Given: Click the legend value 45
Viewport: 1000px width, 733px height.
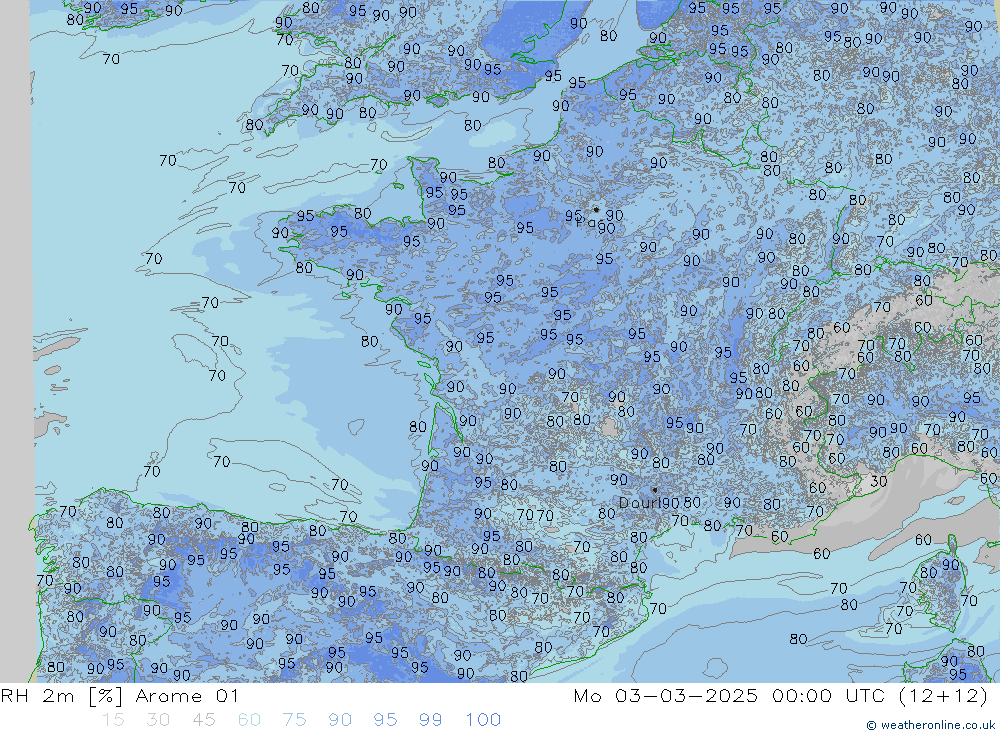Looking at the screenshot, I should pos(203,720).
